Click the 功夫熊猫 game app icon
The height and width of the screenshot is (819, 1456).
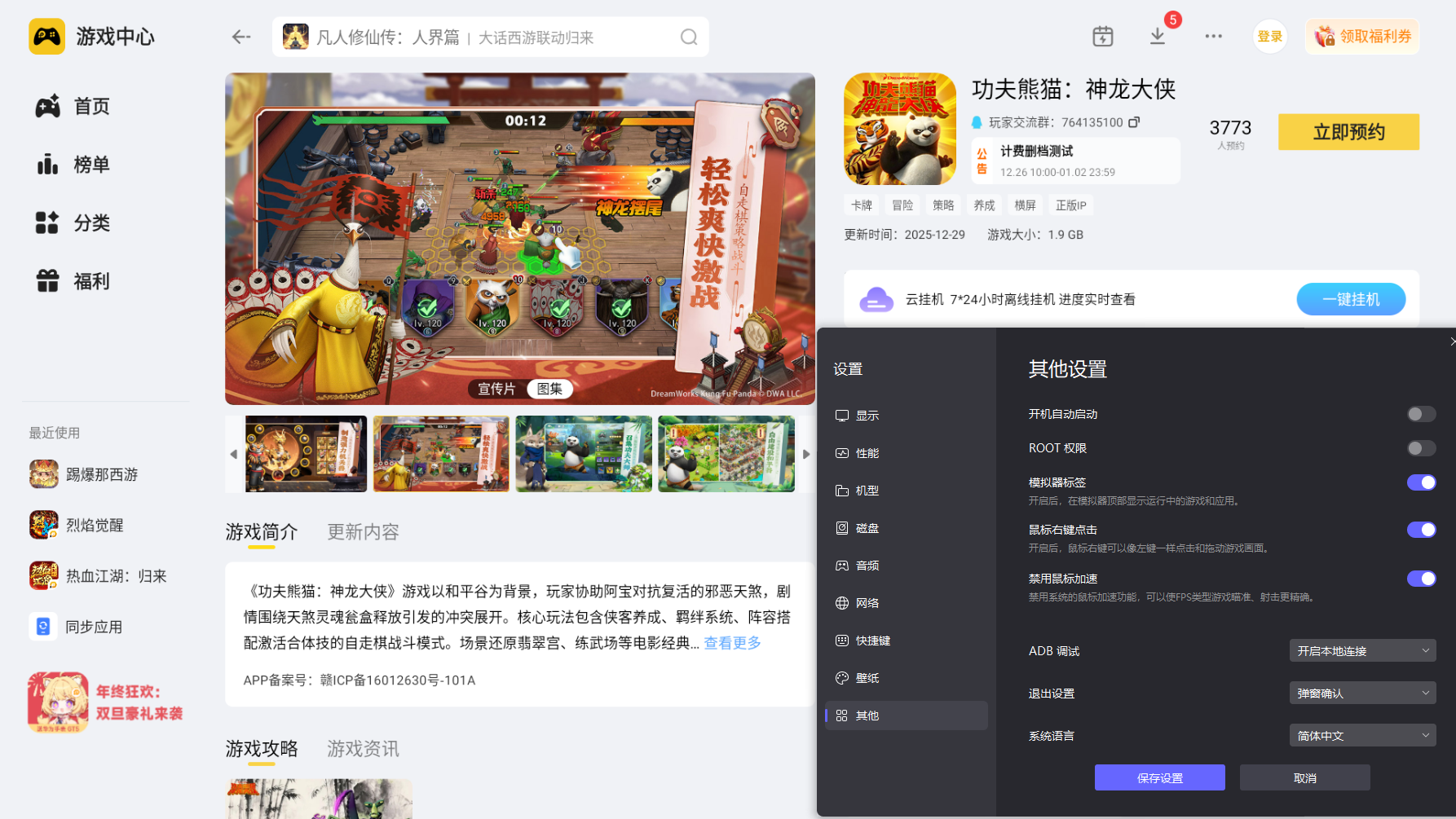(x=900, y=129)
